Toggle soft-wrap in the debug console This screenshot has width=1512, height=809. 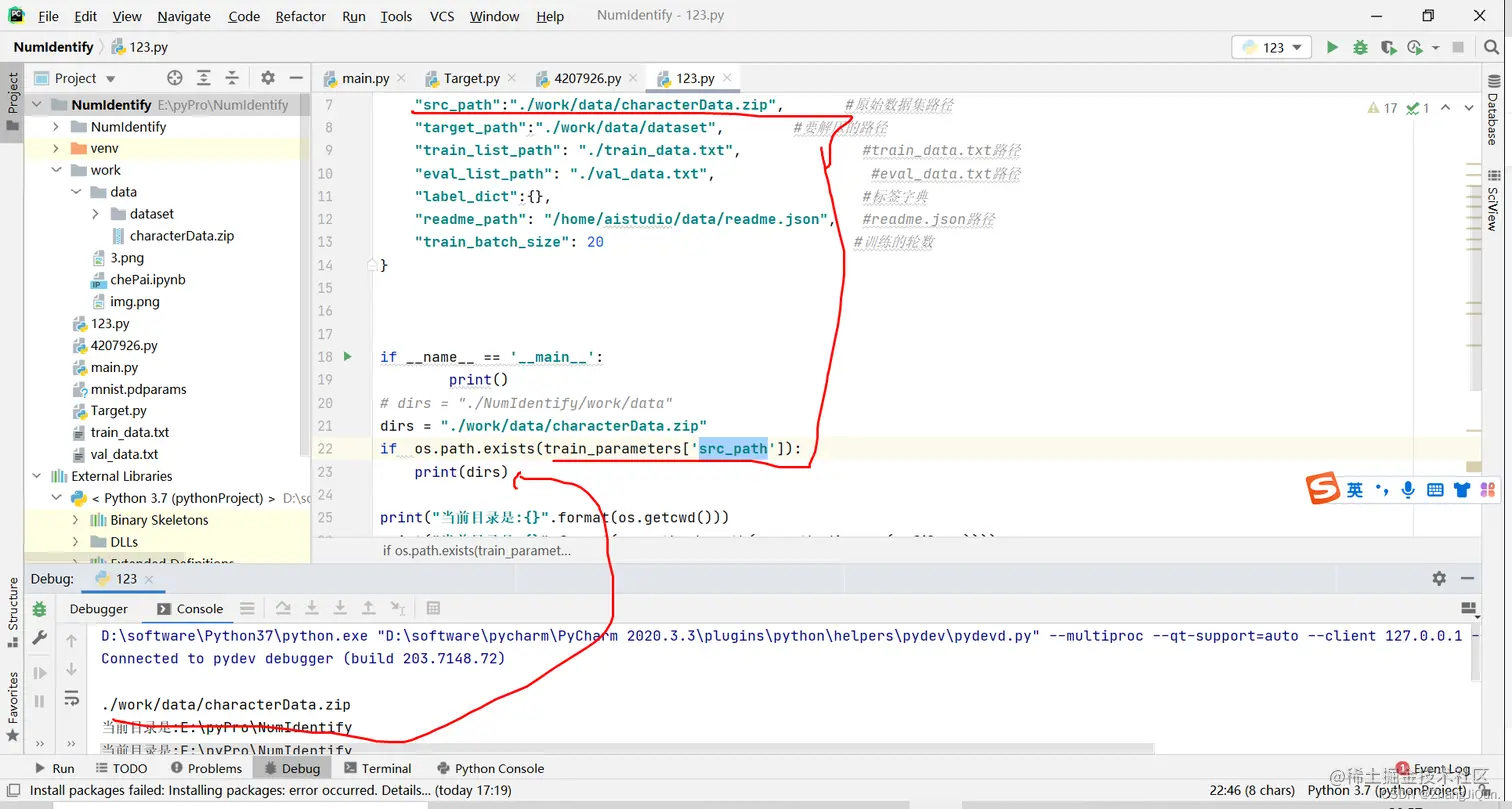pos(72,698)
